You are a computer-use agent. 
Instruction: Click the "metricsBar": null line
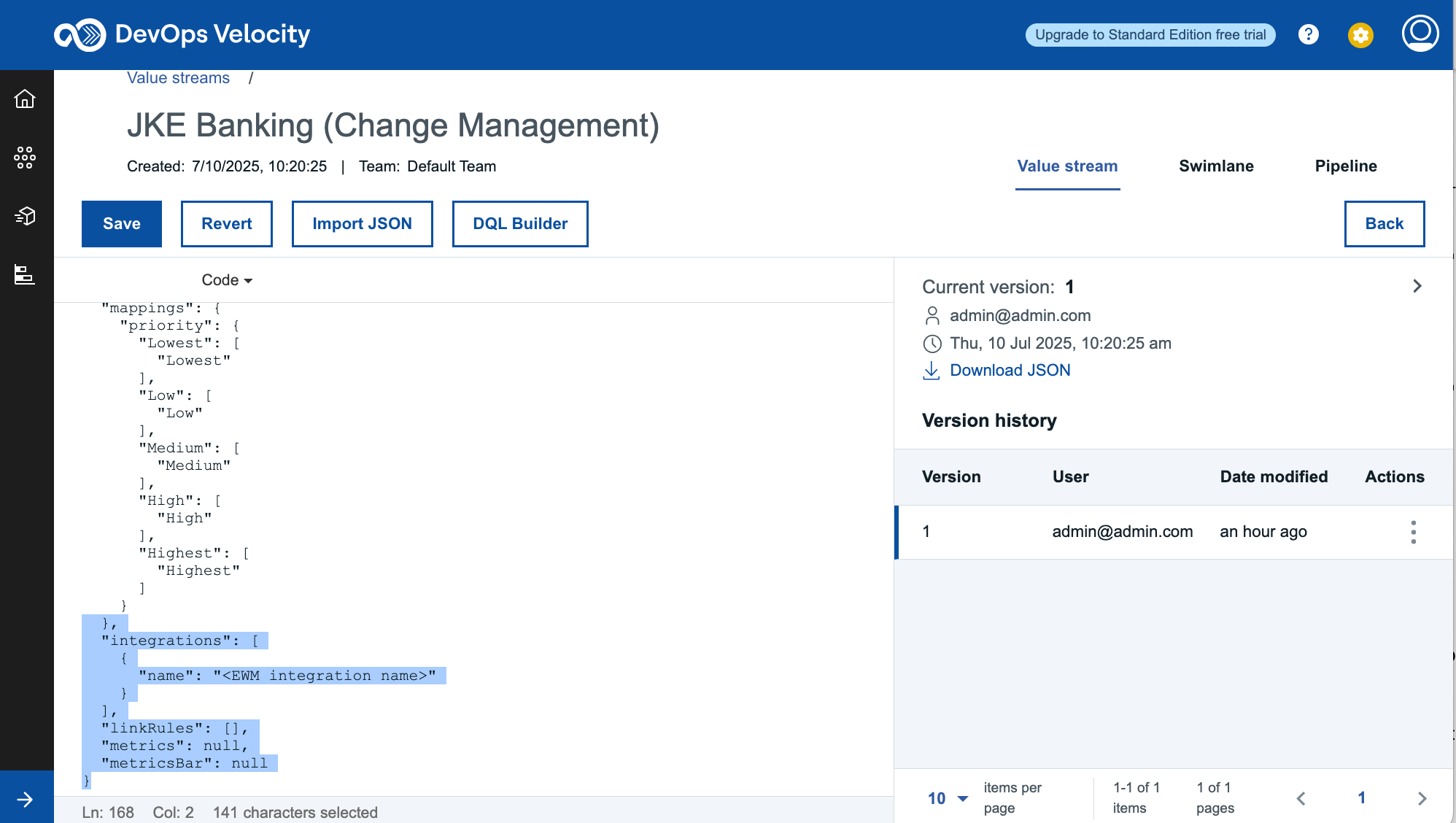coord(185,763)
